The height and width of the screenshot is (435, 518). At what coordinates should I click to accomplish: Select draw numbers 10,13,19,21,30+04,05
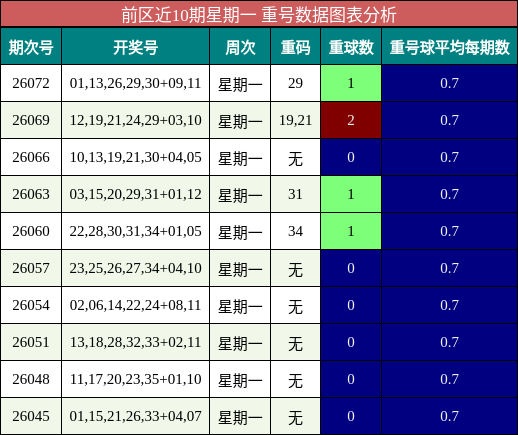(136, 157)
